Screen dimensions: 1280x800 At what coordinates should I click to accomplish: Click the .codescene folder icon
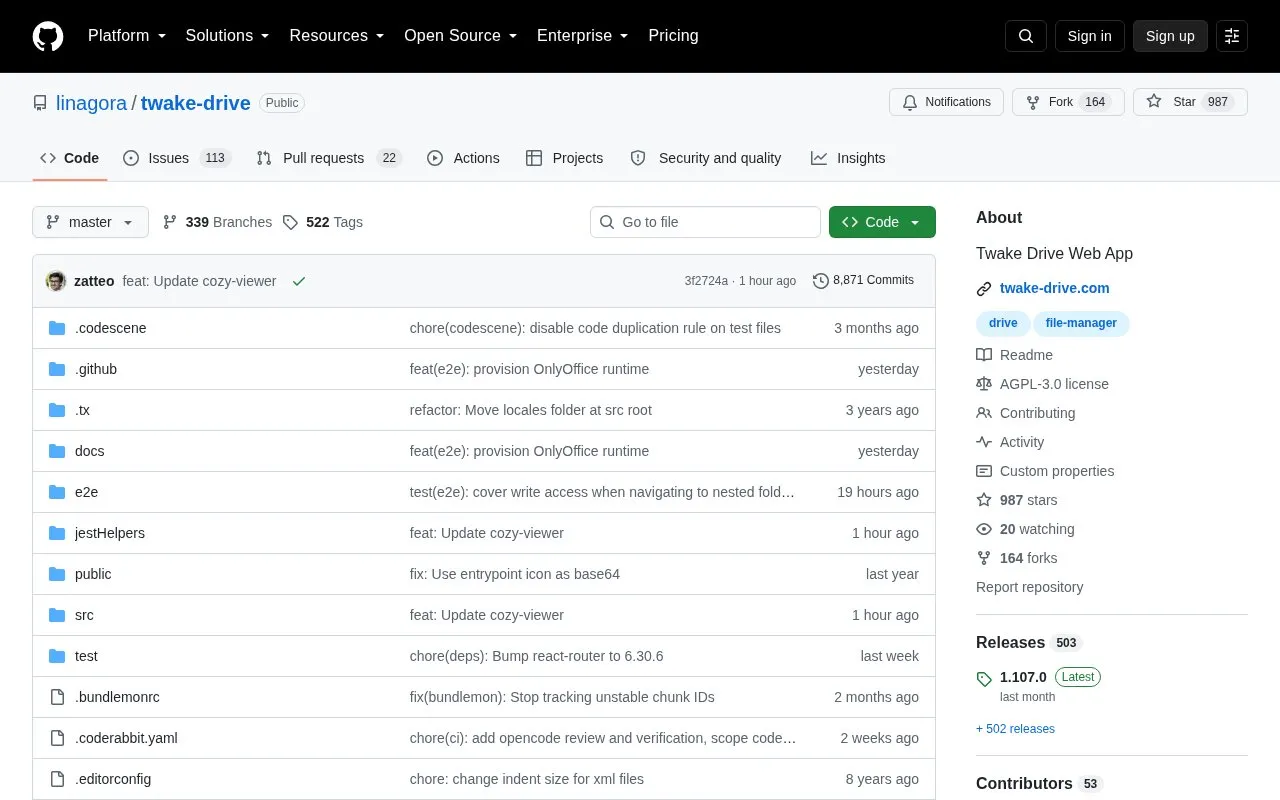tap(57, 328)
